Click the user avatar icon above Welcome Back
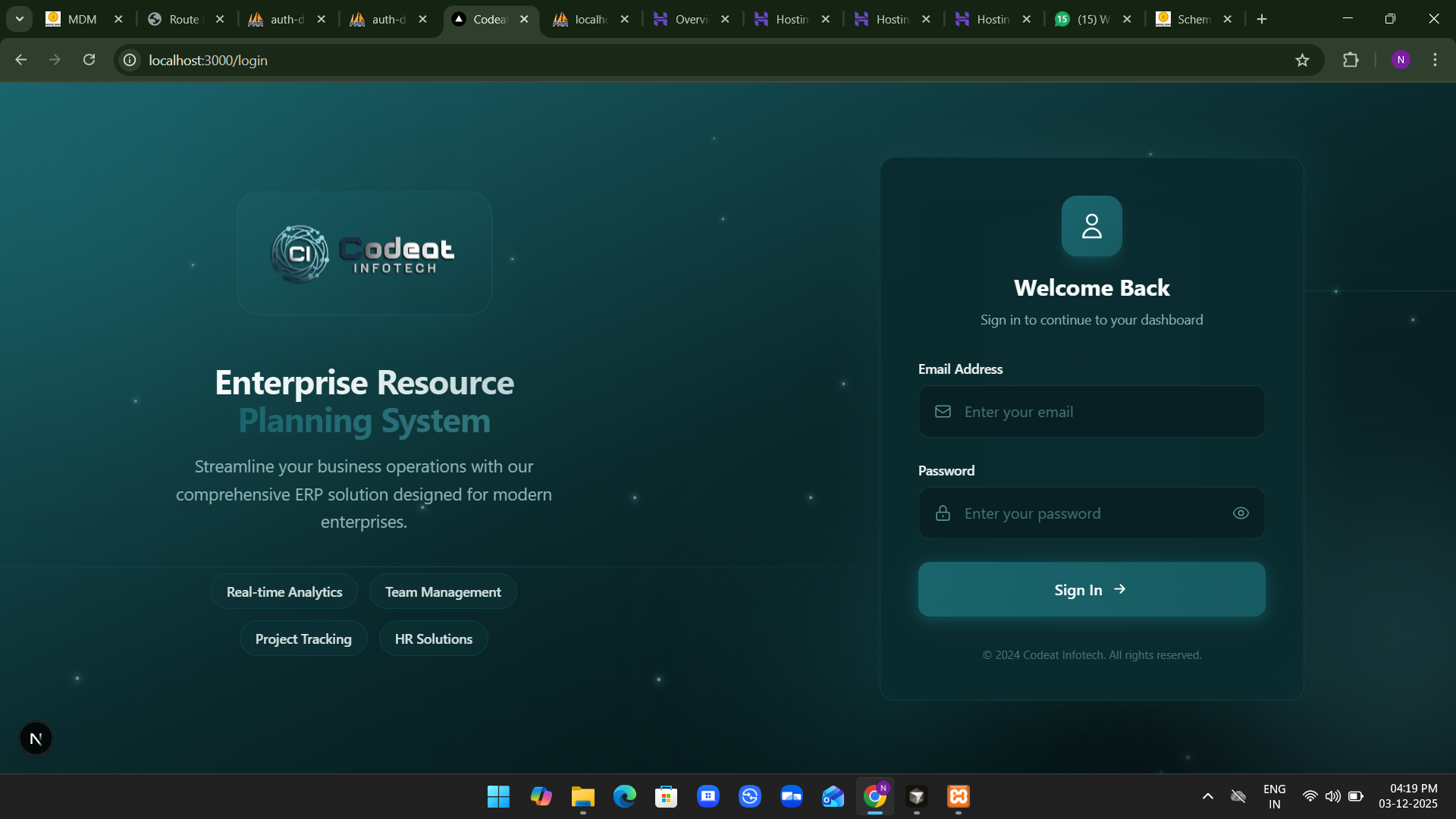 1091,226
